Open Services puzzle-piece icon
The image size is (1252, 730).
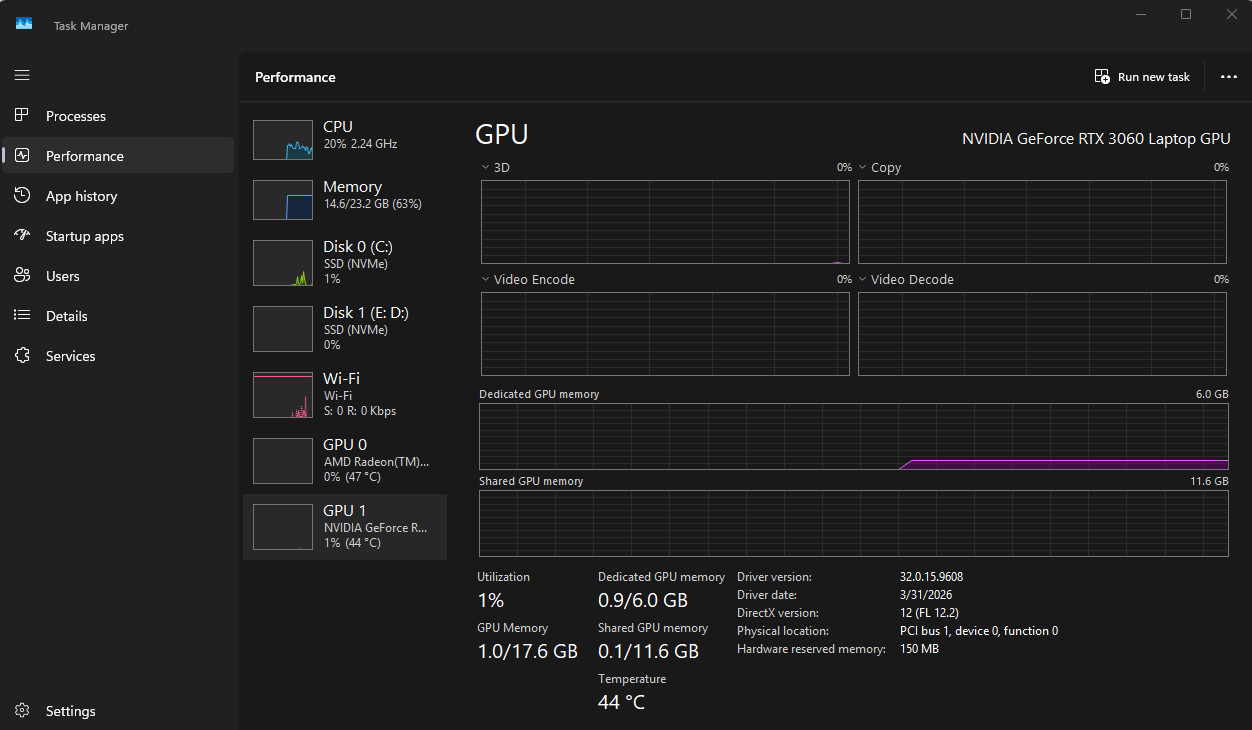[22, 356]
